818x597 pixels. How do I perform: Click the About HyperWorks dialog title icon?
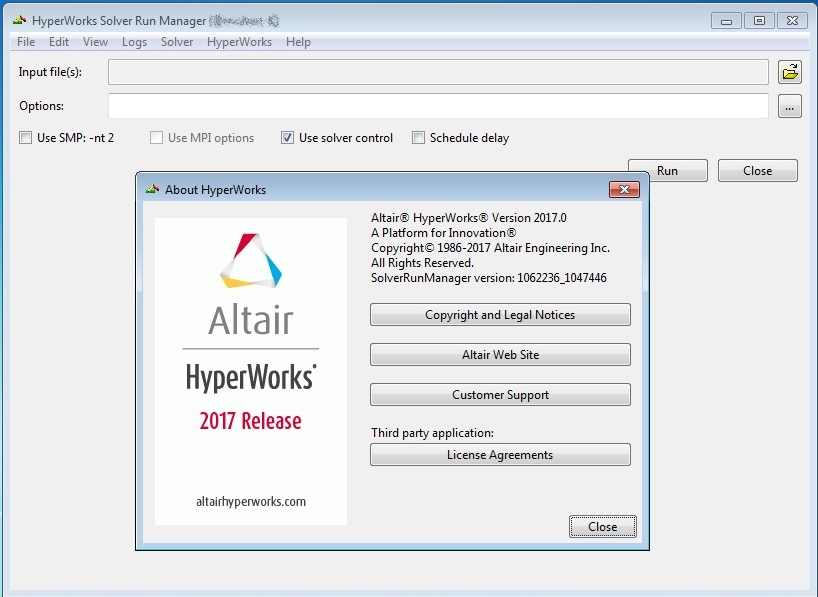[152, 189]
